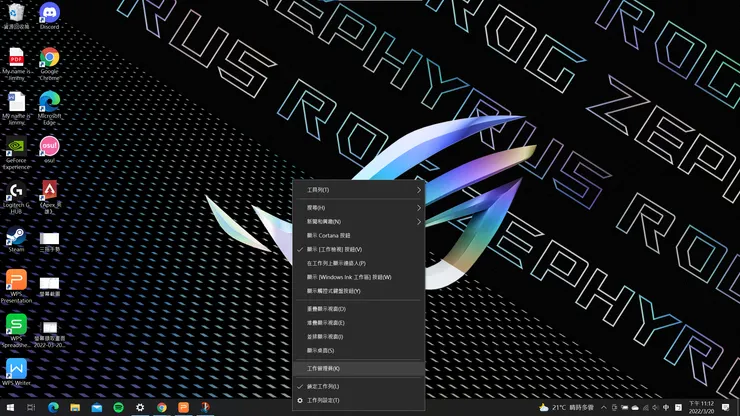This screenshot has height=416, width=740.
Task: Switch to Chrome on the taskbar
Action: coord(162,407)
